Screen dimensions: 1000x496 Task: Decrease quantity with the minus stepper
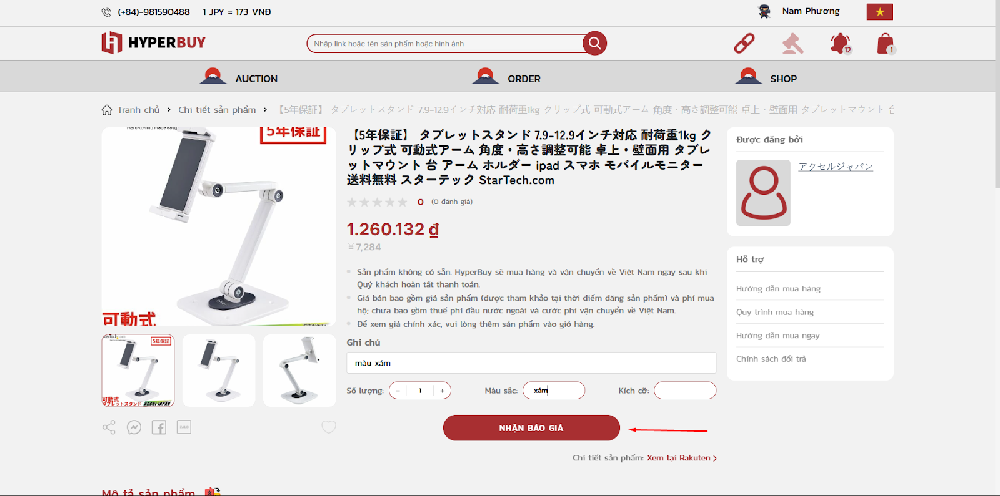tap(397, 390)
